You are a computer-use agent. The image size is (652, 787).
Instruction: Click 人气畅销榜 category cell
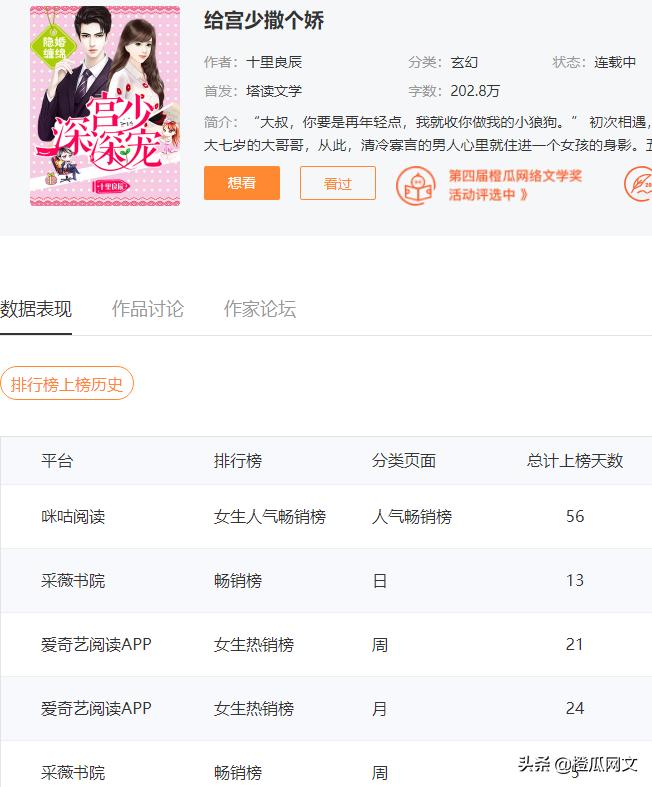412,516
